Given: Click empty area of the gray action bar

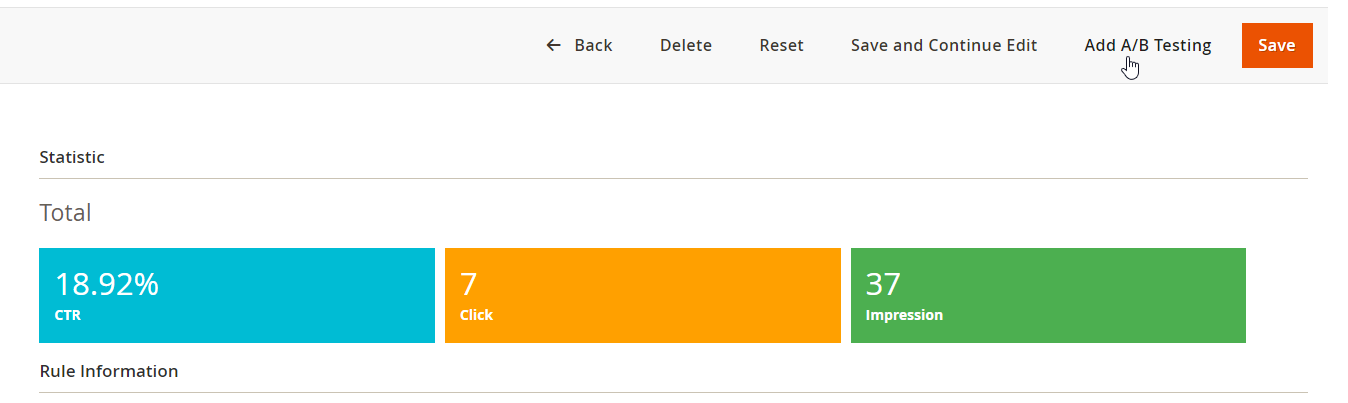Looking at the screenshot, I should [270, 45].
